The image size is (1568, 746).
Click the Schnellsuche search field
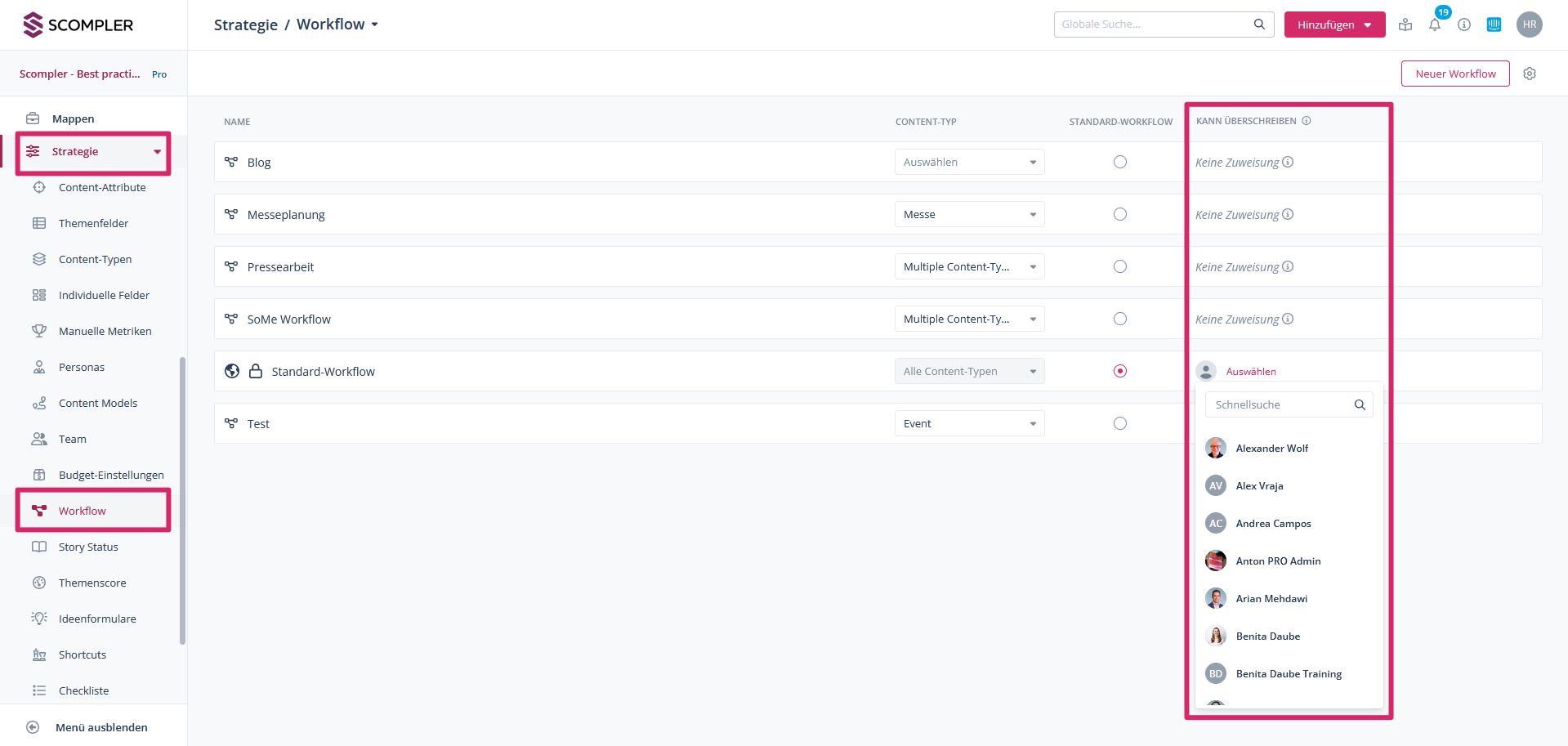1280,404
